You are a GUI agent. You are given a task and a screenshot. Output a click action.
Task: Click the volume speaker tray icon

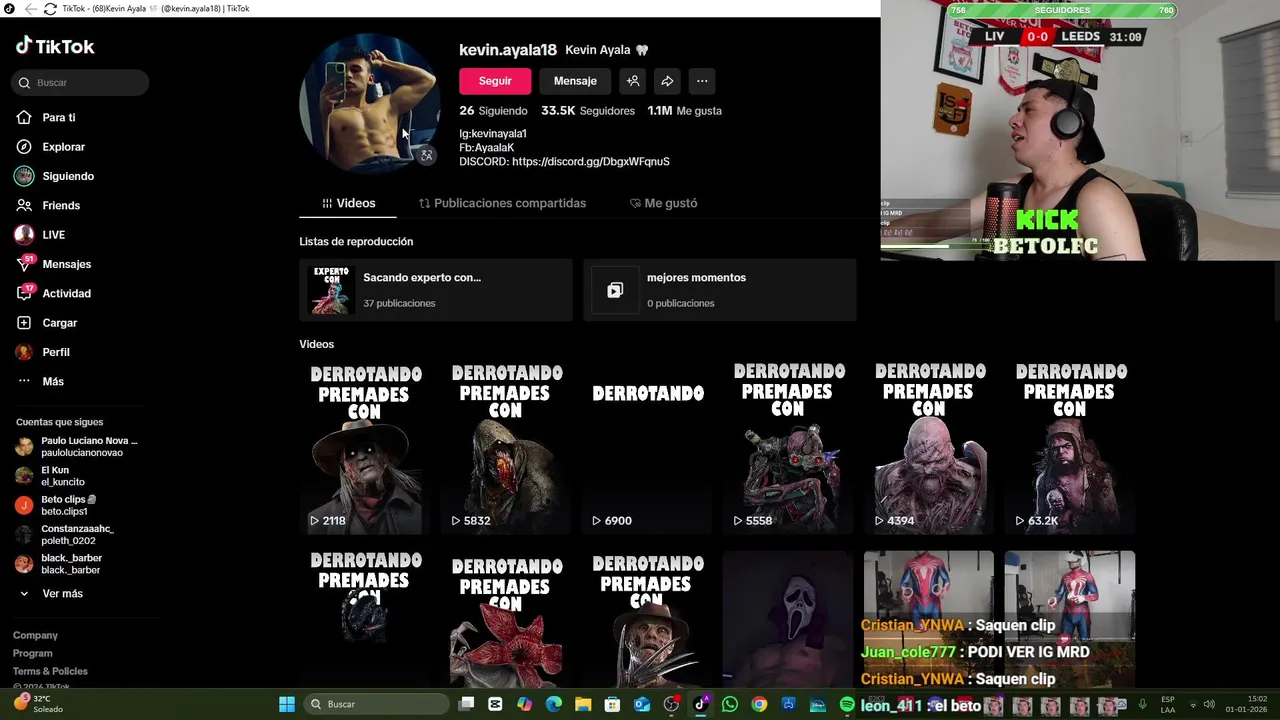click(x=1209, y=704)
